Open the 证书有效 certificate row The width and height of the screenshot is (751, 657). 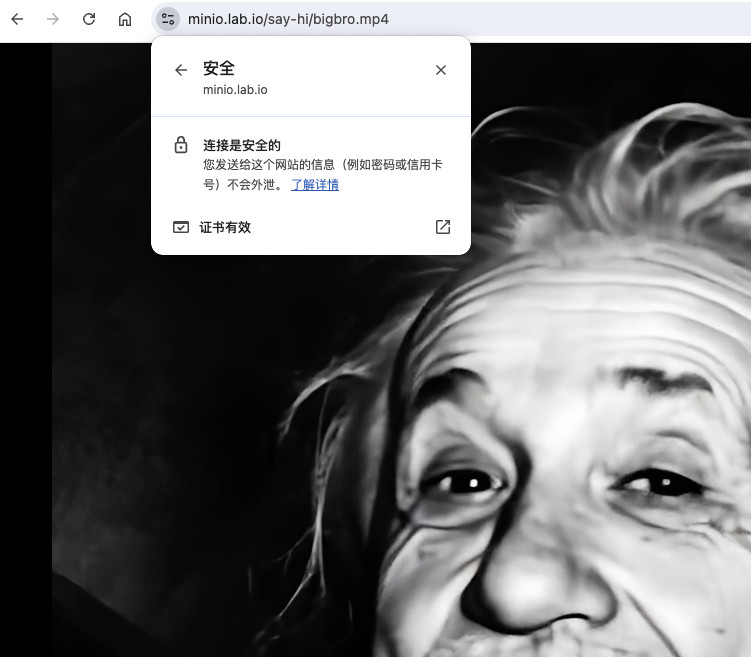pos(311,227)
